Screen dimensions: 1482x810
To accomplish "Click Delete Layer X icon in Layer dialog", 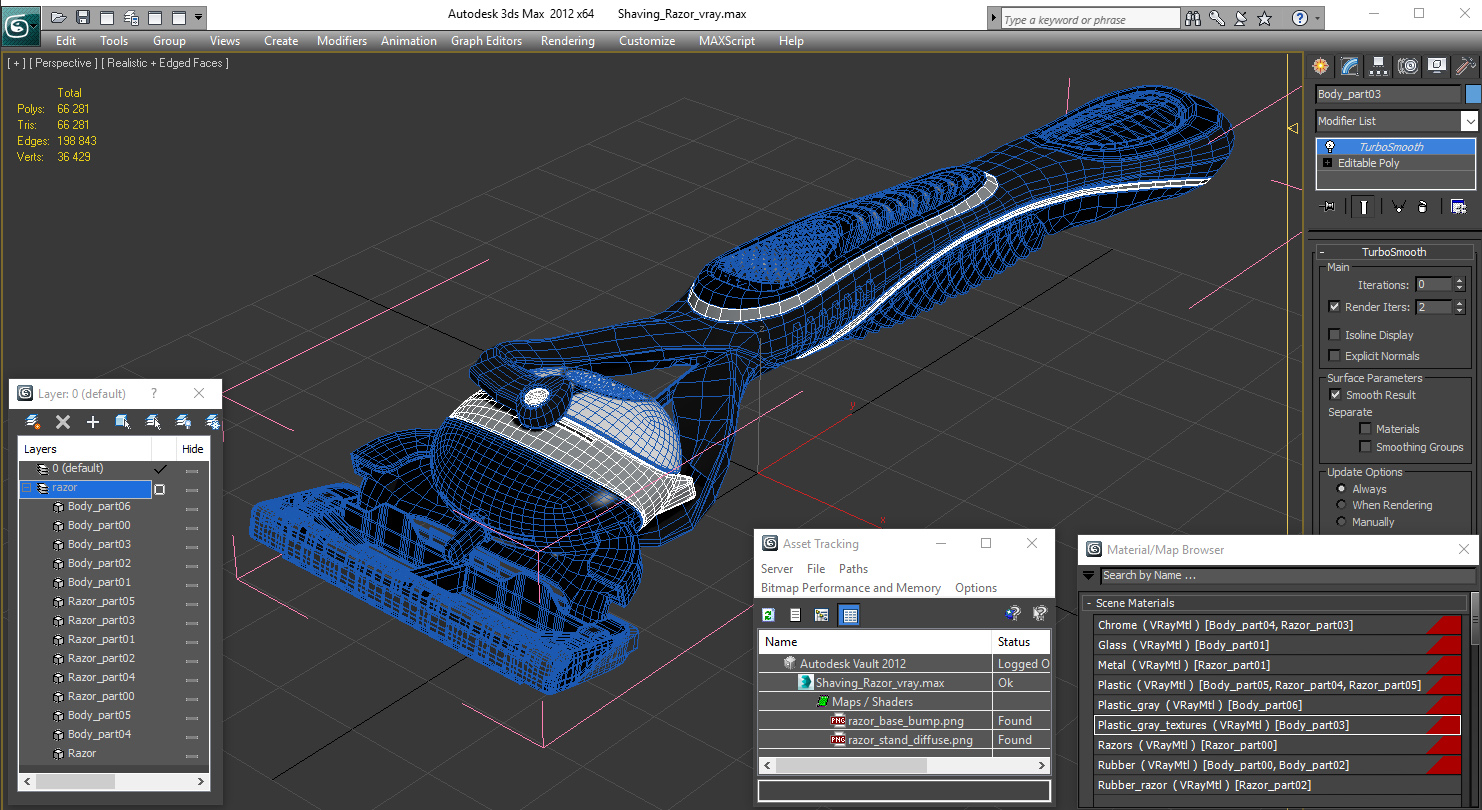I will click(x=63, y=422).
